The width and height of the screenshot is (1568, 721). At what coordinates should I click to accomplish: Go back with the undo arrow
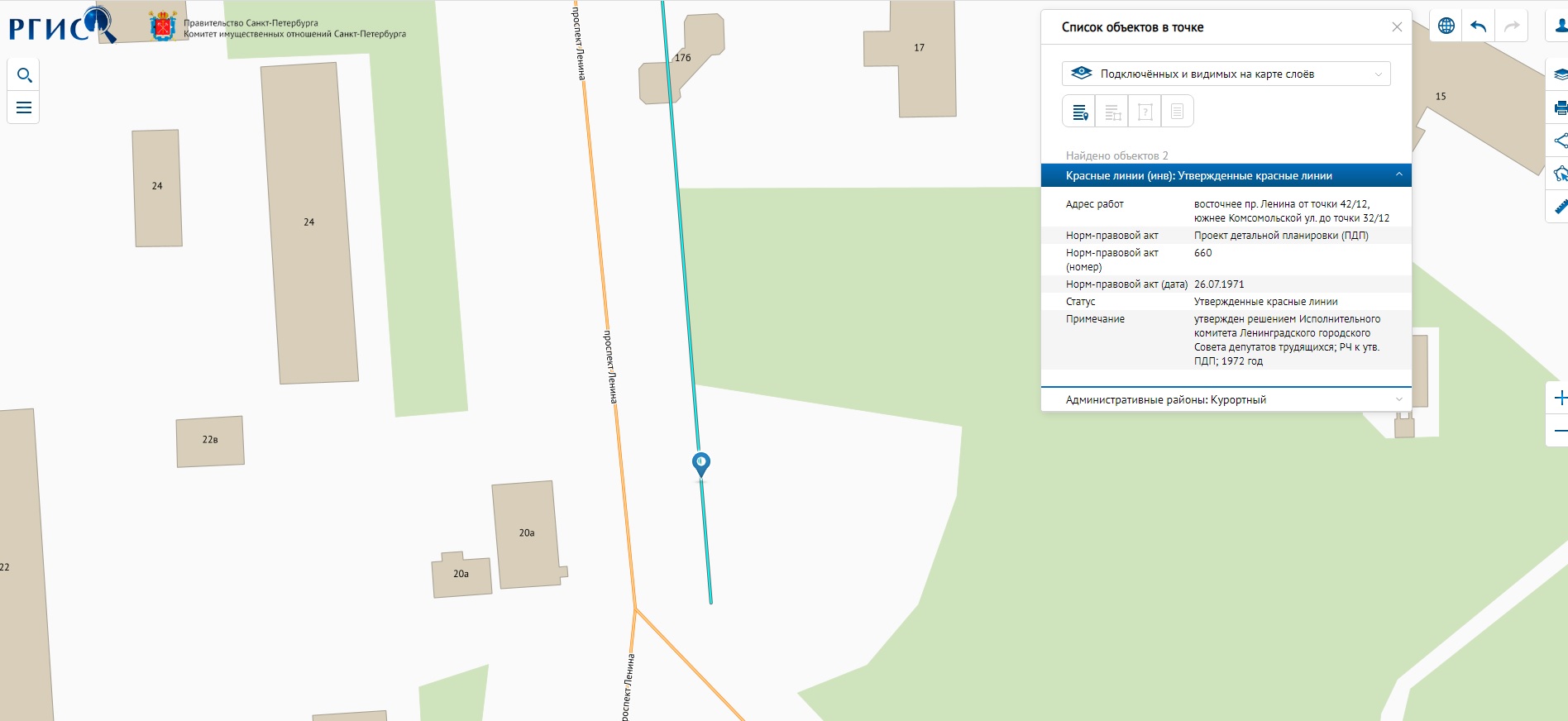(x=1478, y=26)
